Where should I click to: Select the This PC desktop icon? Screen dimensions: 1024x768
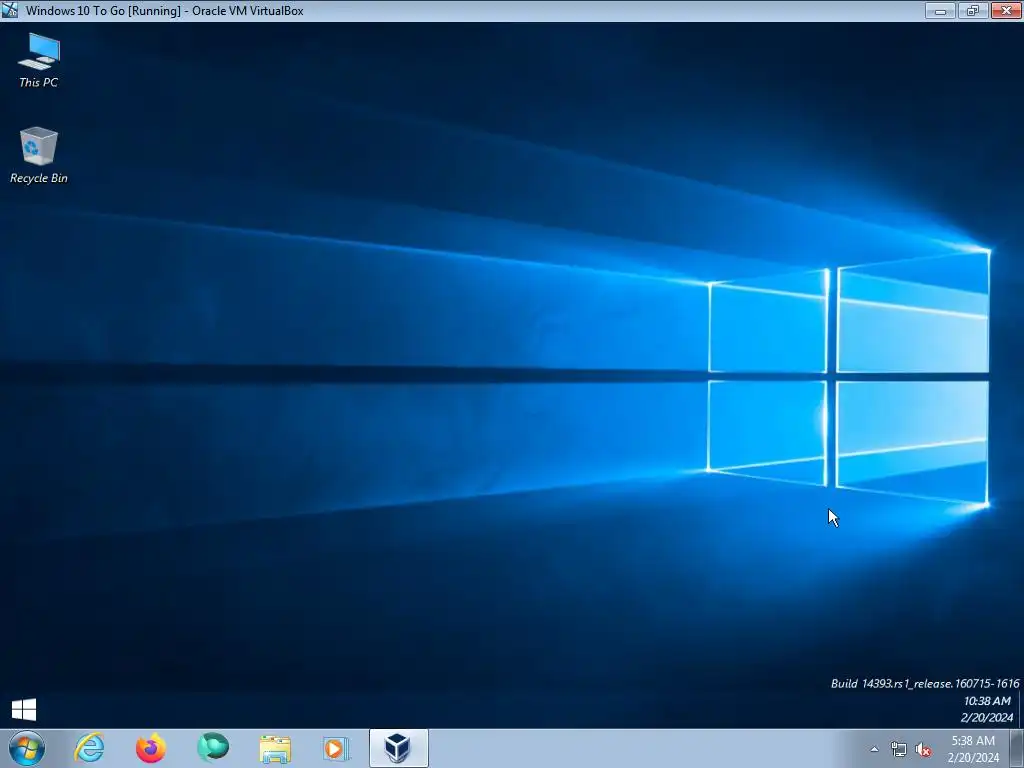(x=39, y=60)
